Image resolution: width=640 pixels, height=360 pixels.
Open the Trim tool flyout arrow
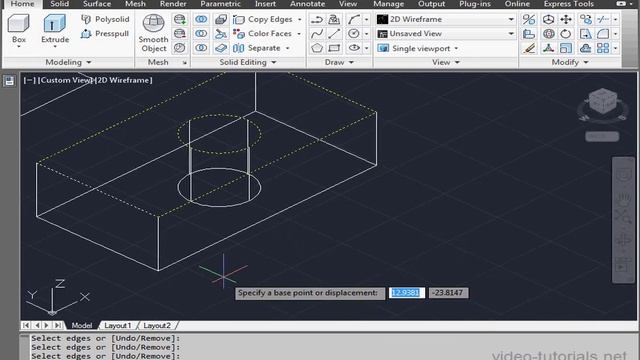[x=615, y=19]
